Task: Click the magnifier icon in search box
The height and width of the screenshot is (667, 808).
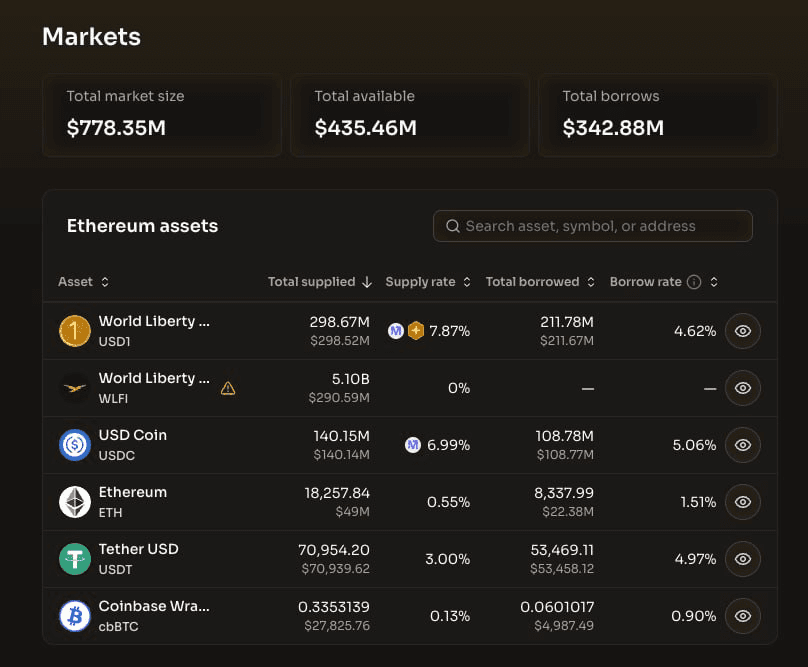Action: coord(452,226)
